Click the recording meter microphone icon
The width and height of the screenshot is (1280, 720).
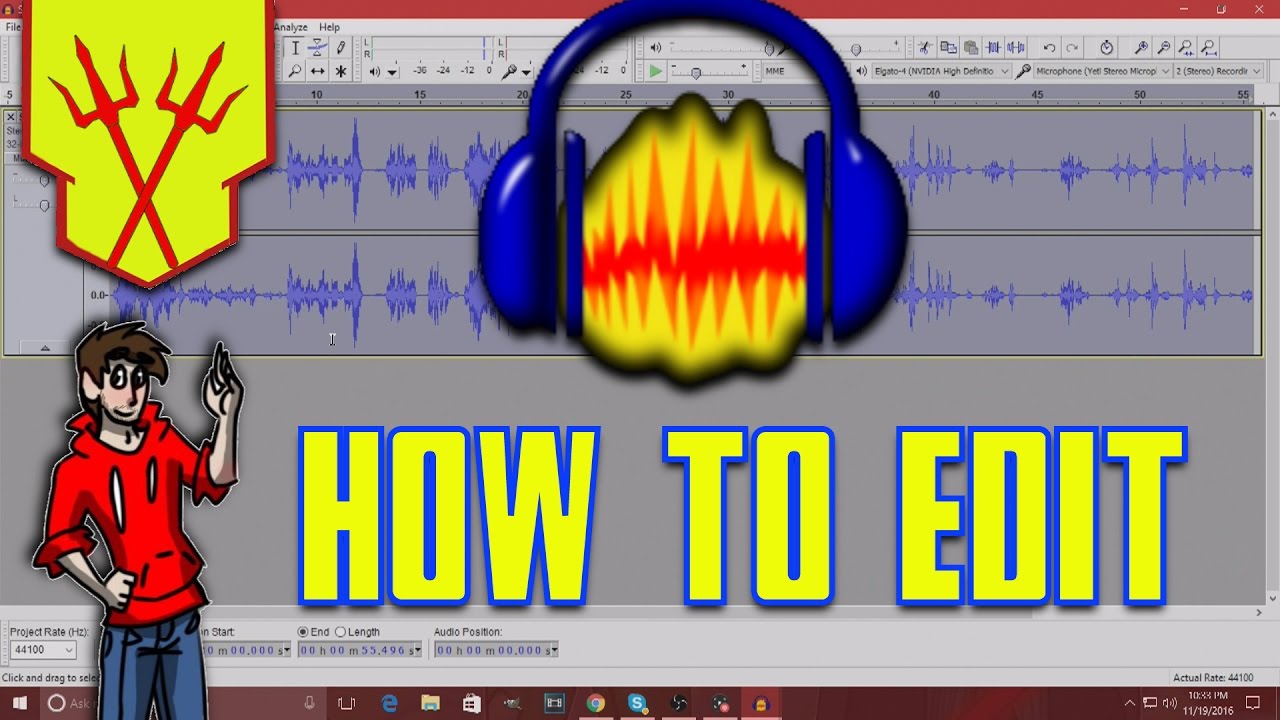509,71
